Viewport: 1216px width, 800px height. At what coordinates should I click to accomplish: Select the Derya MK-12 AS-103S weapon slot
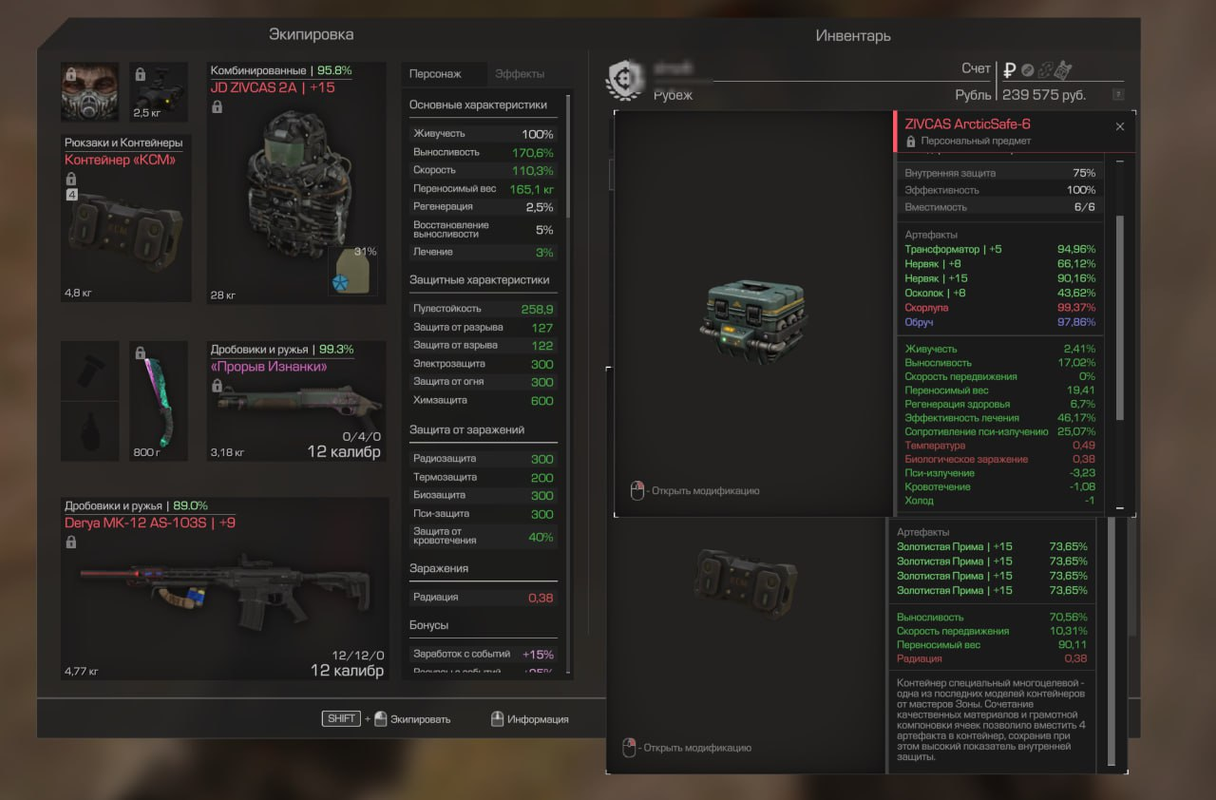click(225, 589)
